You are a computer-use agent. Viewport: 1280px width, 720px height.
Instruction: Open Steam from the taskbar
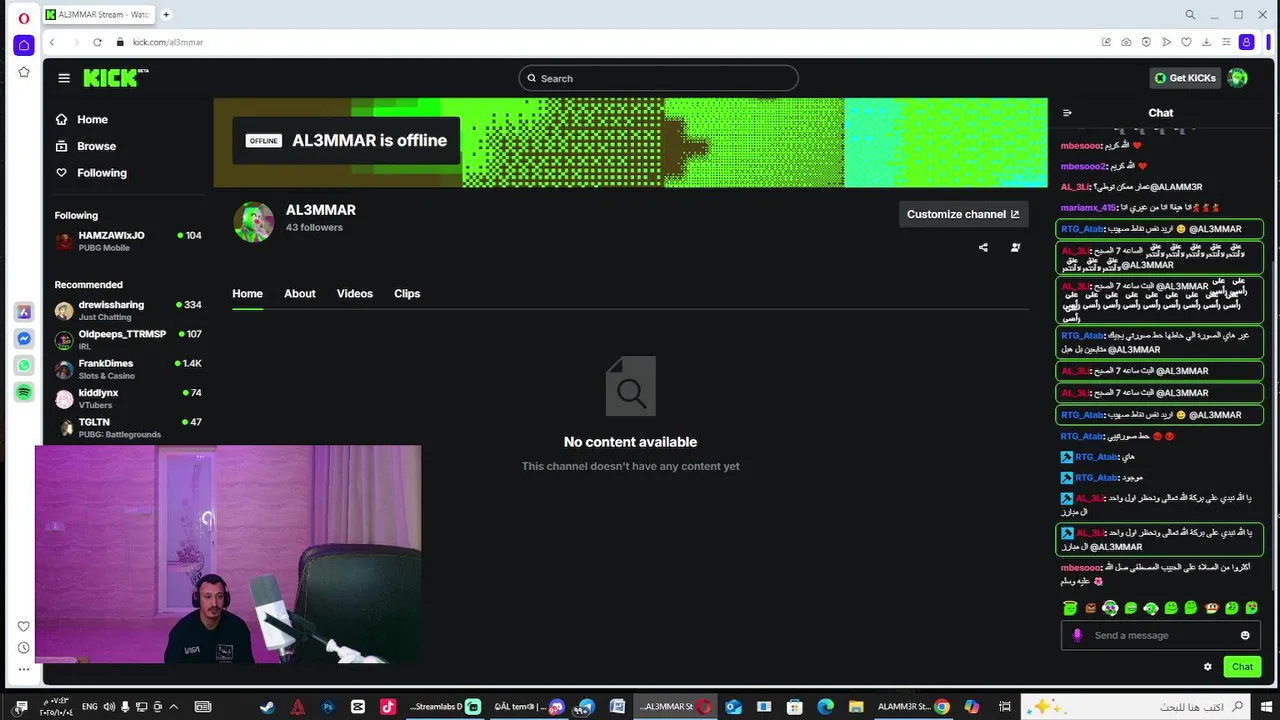[267, 707]
